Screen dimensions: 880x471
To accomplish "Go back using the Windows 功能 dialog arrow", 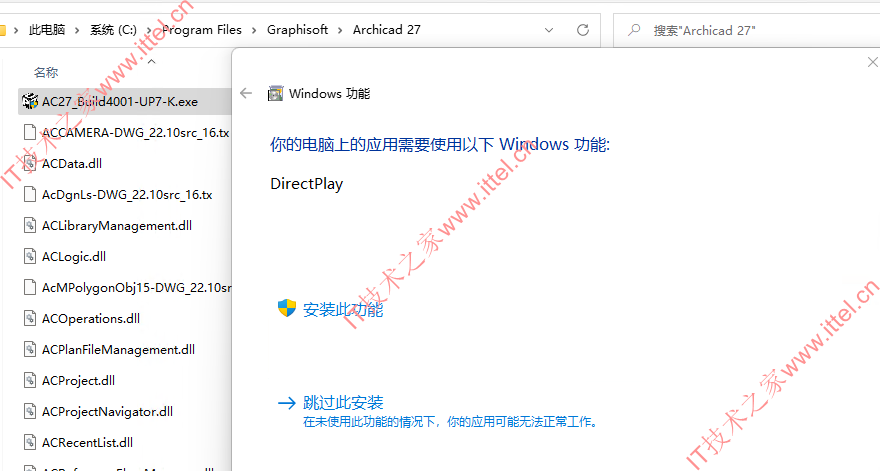I will coord(246,93).
